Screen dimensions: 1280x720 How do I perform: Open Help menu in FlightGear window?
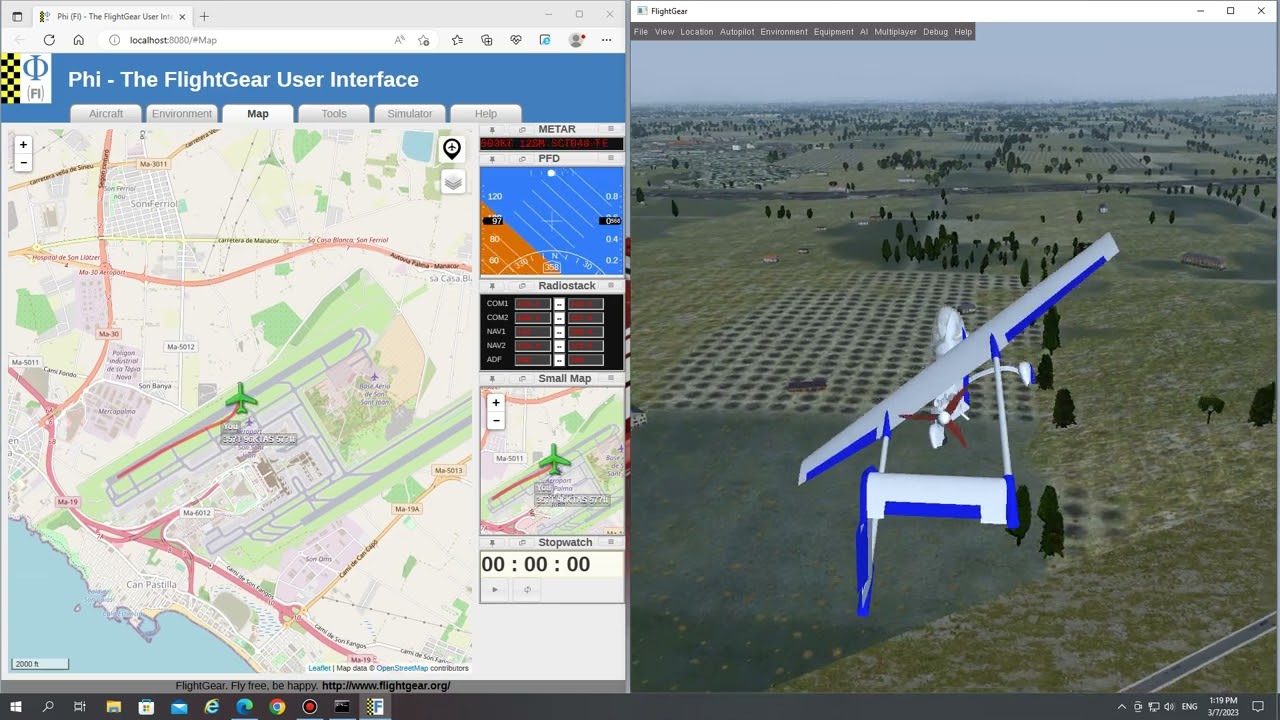(963, 32)
